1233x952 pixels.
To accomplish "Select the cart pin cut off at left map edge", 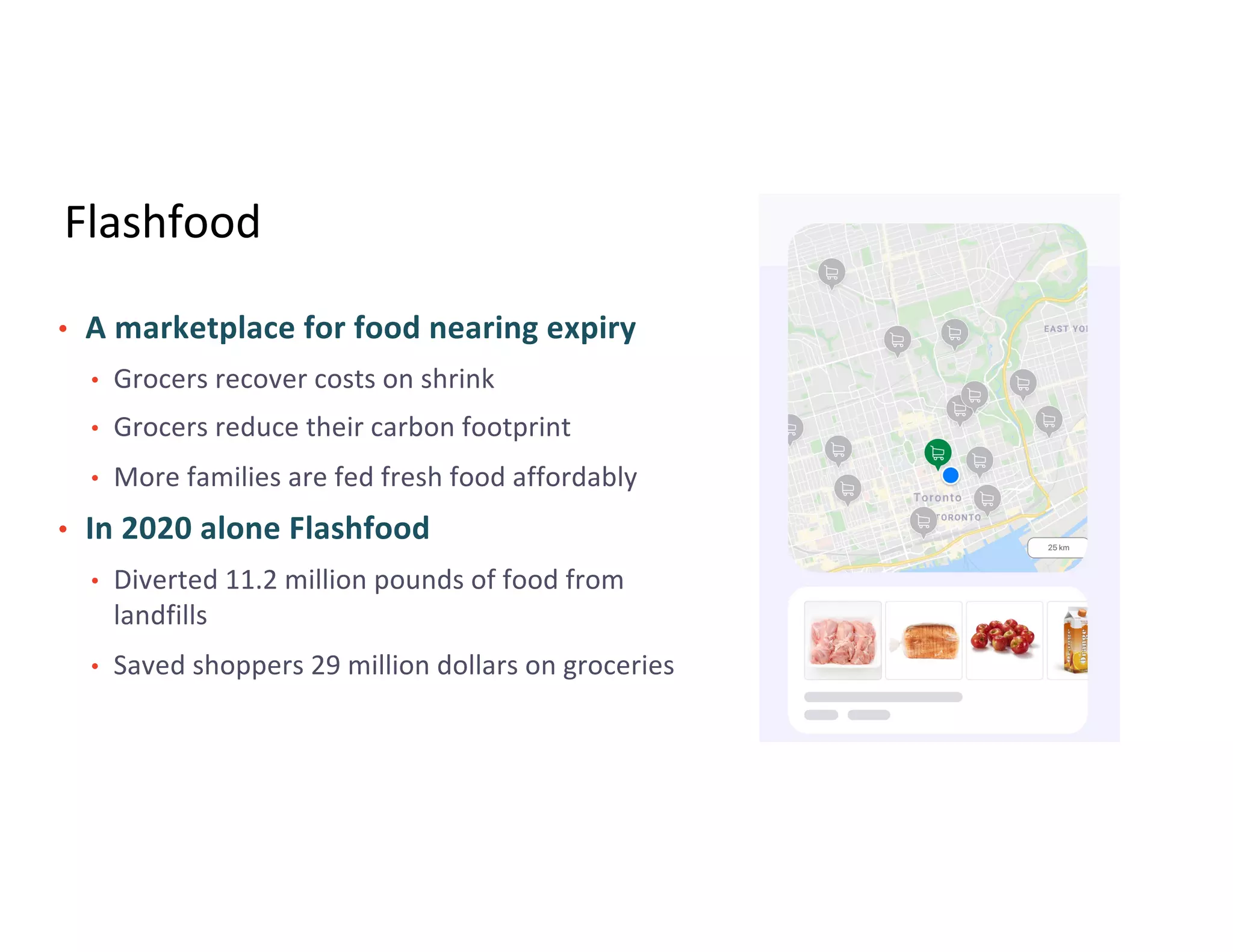I will [x=794, y=429].
